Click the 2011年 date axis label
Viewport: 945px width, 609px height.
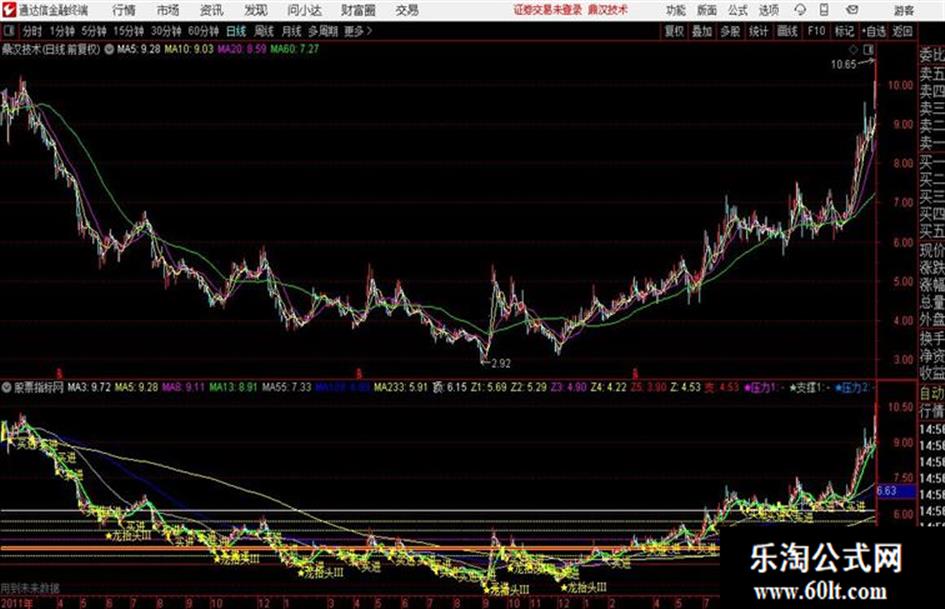tap(16, 603)
